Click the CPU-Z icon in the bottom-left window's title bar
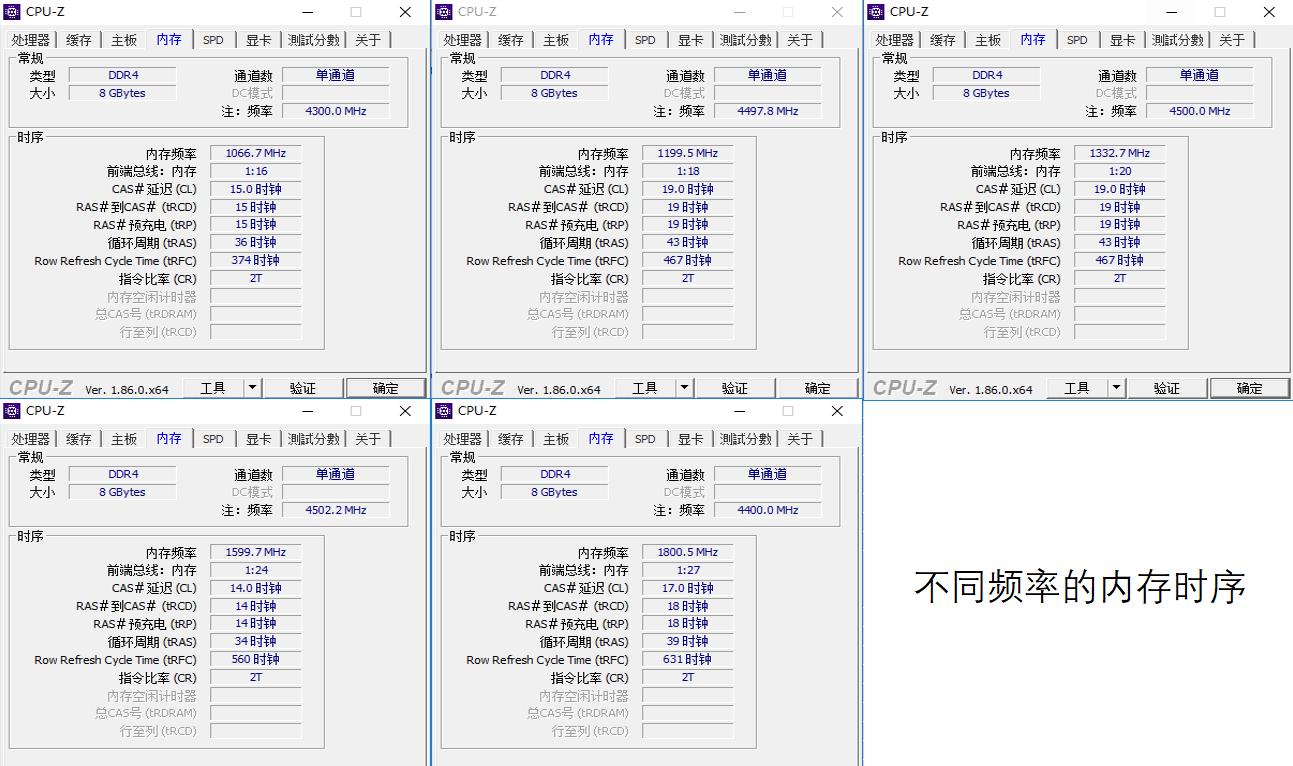1293x766 pixels. click(11, 410)
